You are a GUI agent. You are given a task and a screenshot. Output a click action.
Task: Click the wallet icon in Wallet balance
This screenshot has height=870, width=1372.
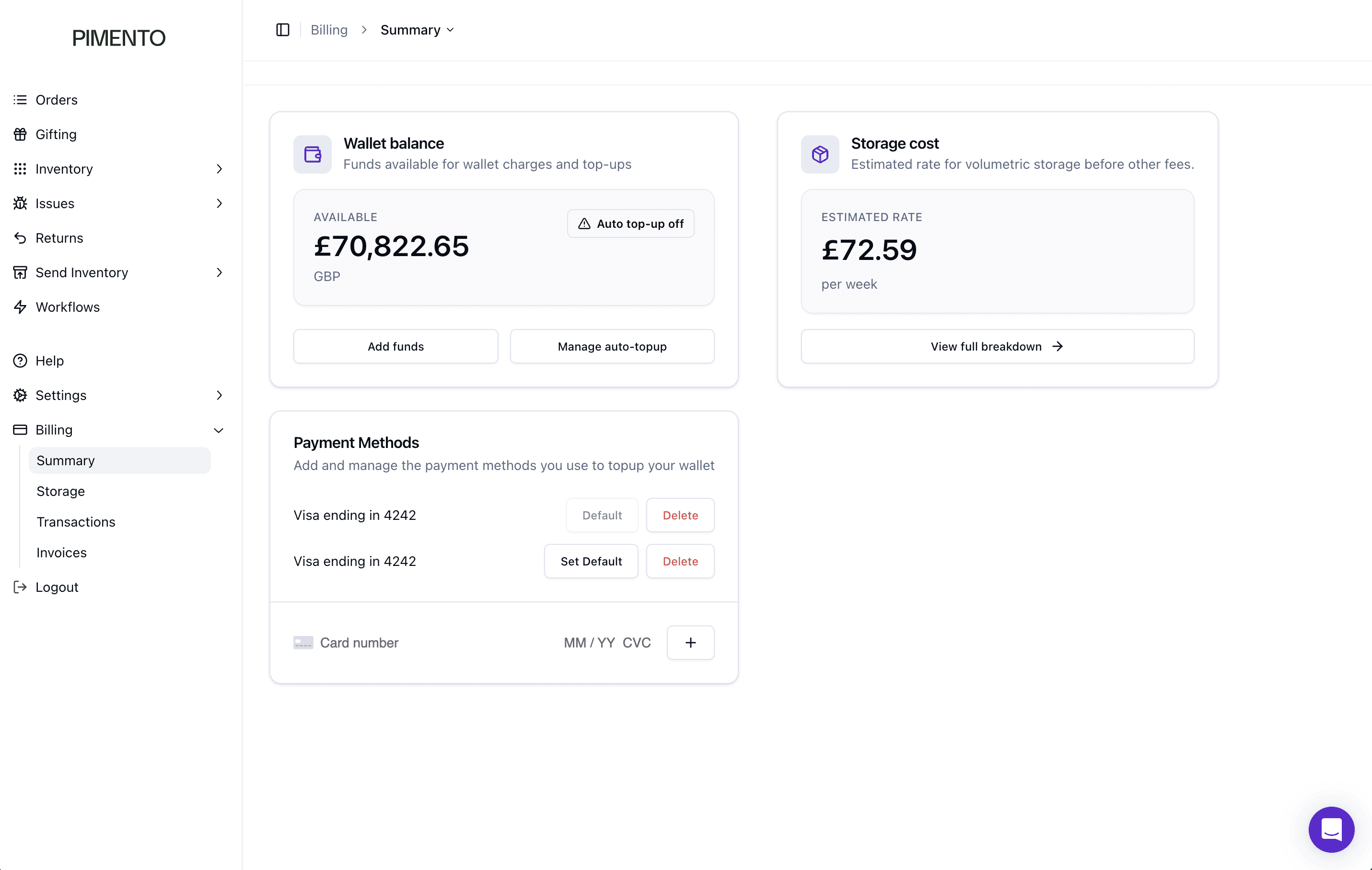point(312,154)
